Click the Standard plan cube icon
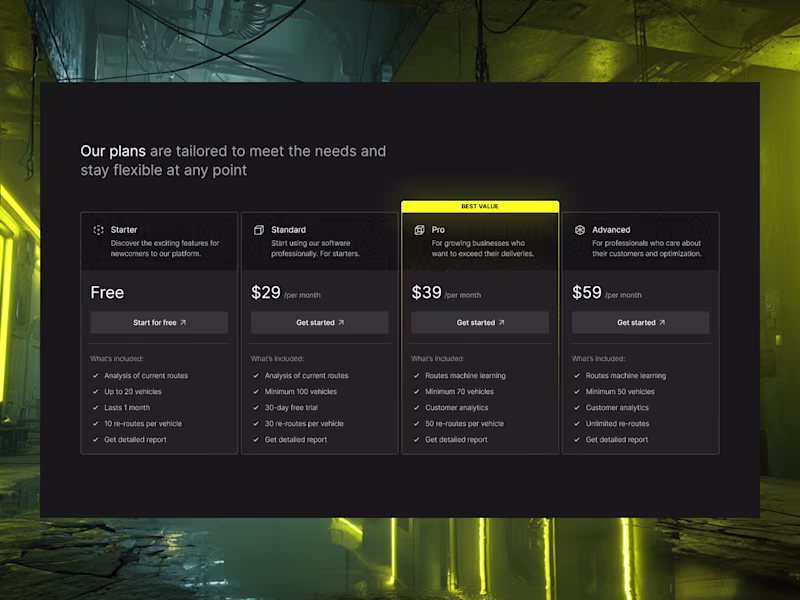The width and height of the screenshot is (800, 600). tap(259, 230)
